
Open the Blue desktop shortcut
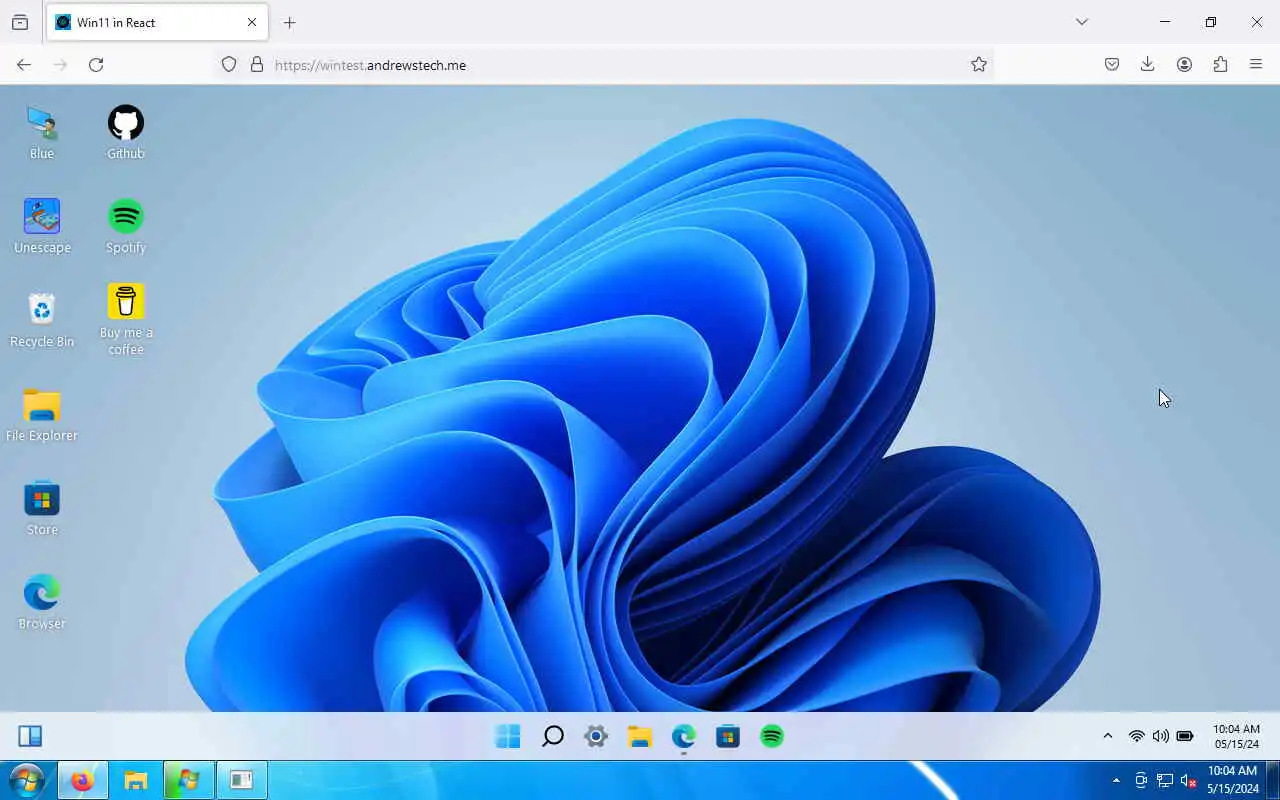(x=42, y=132)
